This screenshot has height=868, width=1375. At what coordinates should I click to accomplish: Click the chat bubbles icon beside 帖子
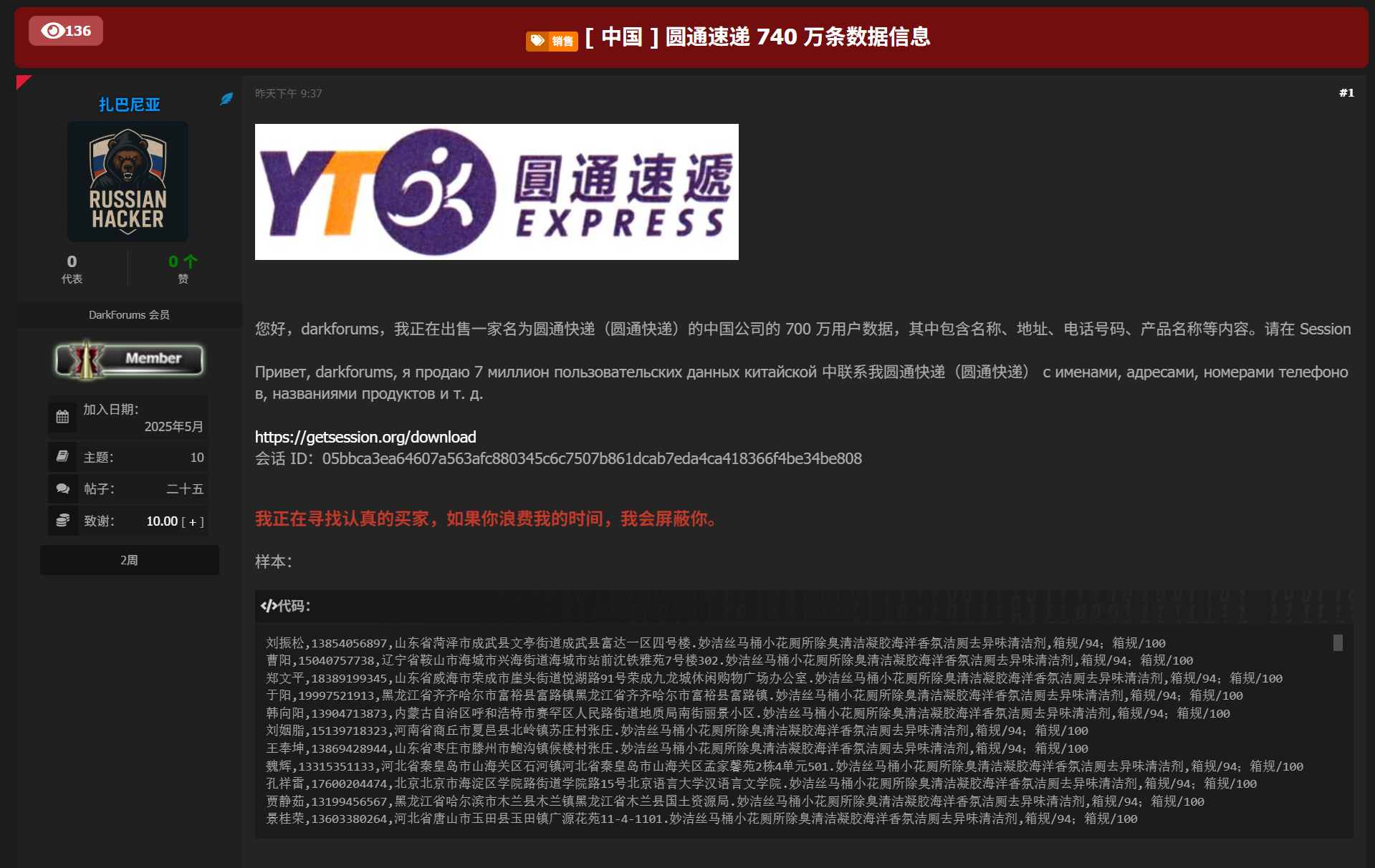[x=62, y=488]
